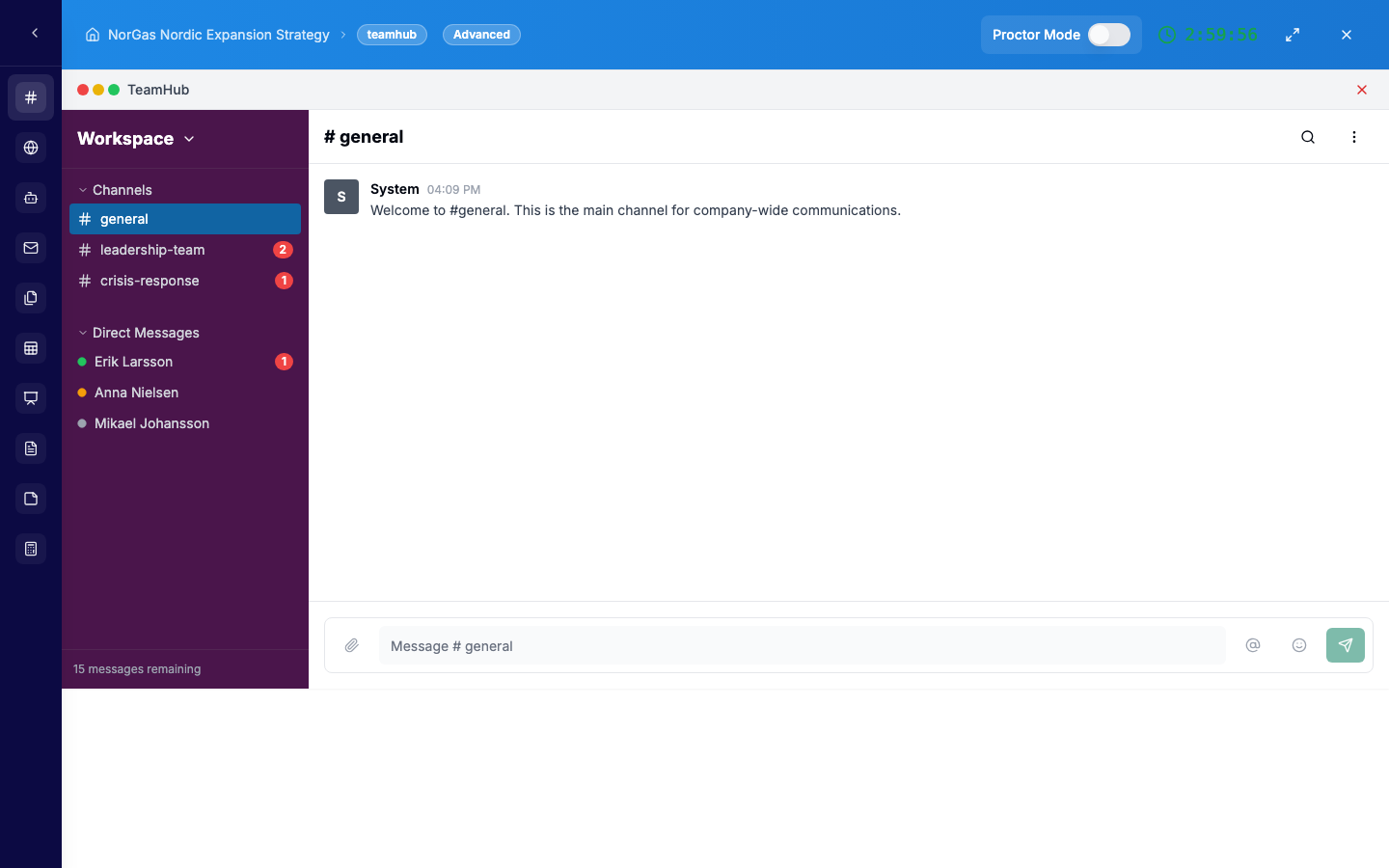Open direct message with Anna Nielsen
The height and width of the screenshot is (868, 1389).
point(185,393)
